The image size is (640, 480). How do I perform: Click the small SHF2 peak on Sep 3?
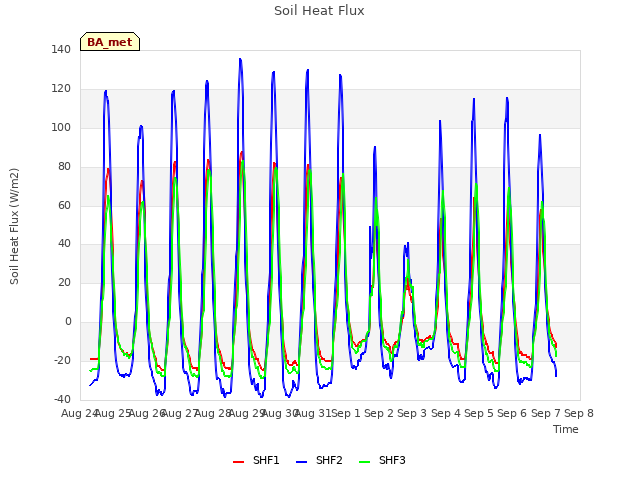(x=407, y=245)
